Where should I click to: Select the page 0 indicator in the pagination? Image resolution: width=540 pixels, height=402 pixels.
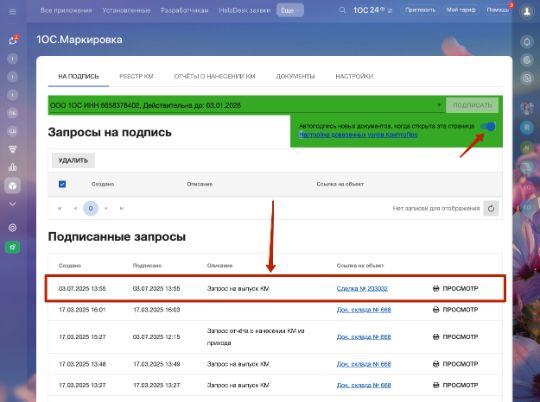click(x=91, y=208)
